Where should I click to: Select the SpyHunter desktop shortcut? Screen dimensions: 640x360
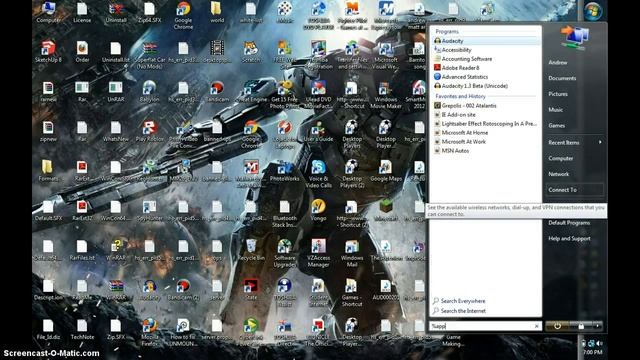coord(149,210)
